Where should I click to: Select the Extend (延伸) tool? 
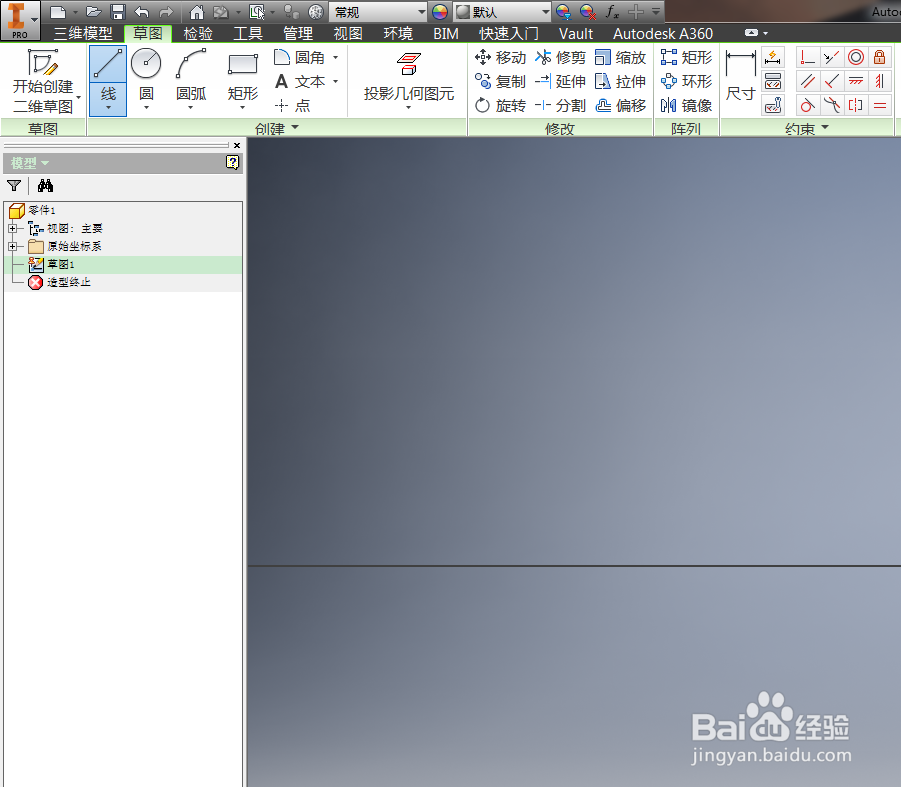coord(560,82)
